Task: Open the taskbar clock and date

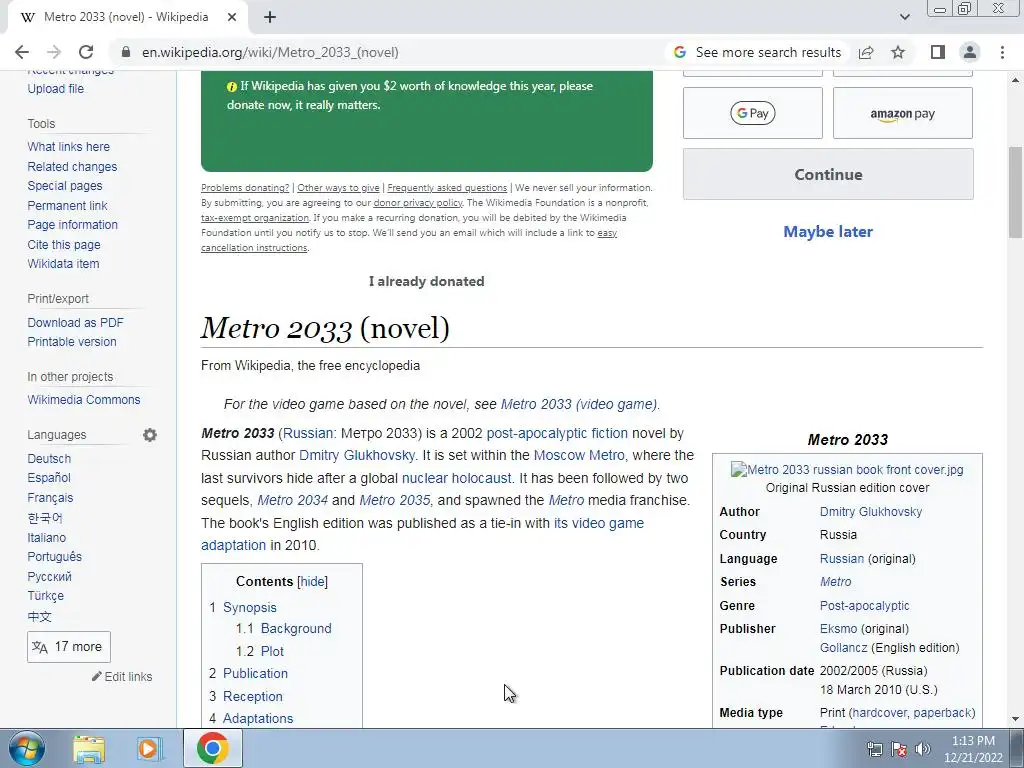Action: [x=973, y=749]
